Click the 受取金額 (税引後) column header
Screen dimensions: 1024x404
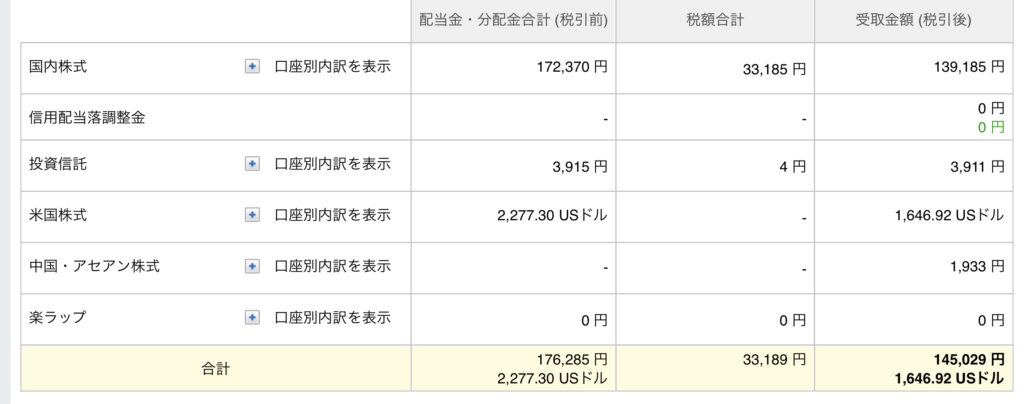913,21
